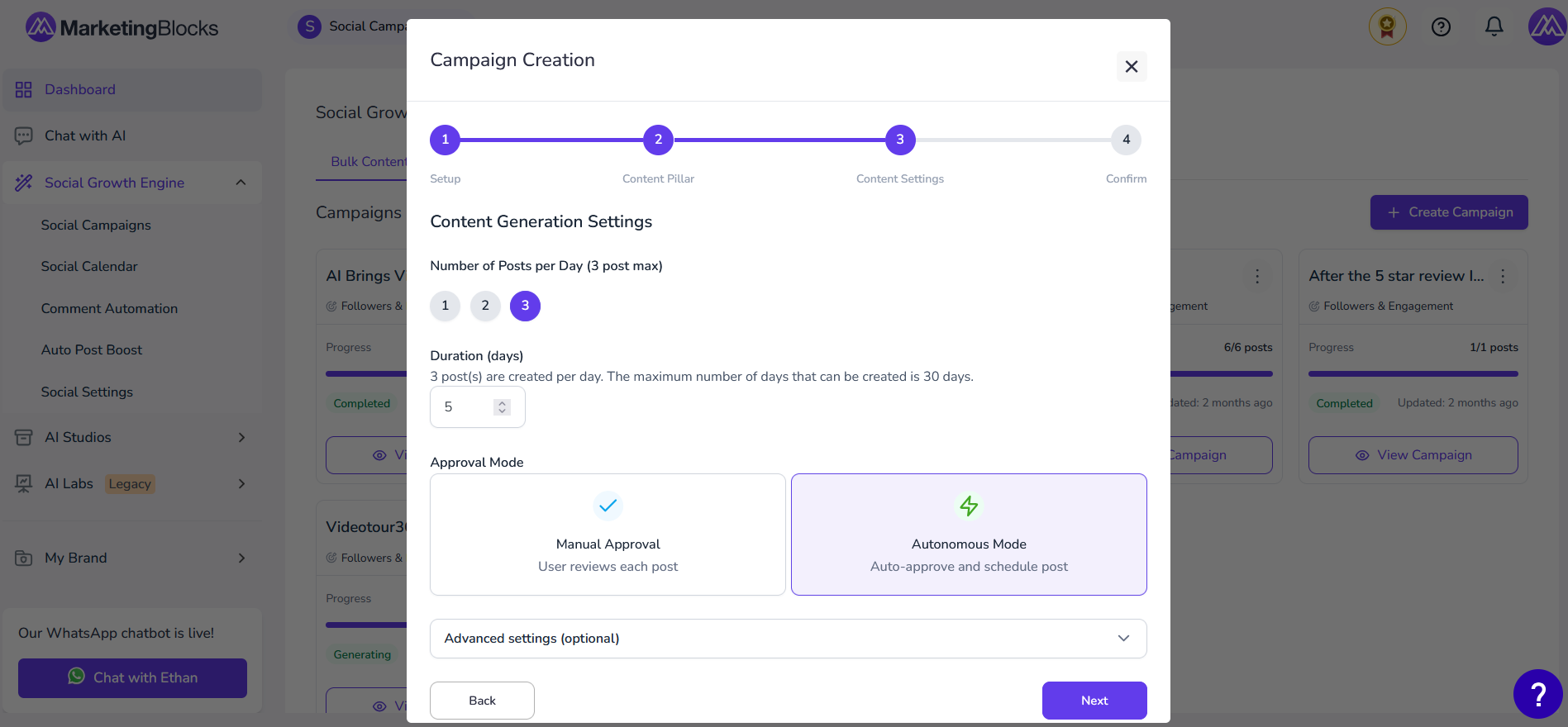The height and width of the screenshot is (727, 1568).
Task: Click the Duration days input field
Action: pyautogui.click(x=467, y=407)
